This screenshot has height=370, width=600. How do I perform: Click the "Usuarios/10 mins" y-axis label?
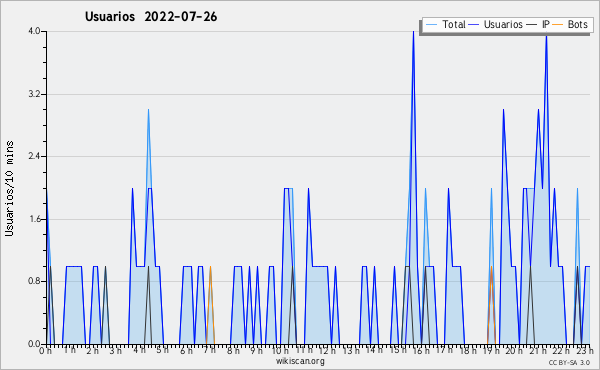point(9,189)
